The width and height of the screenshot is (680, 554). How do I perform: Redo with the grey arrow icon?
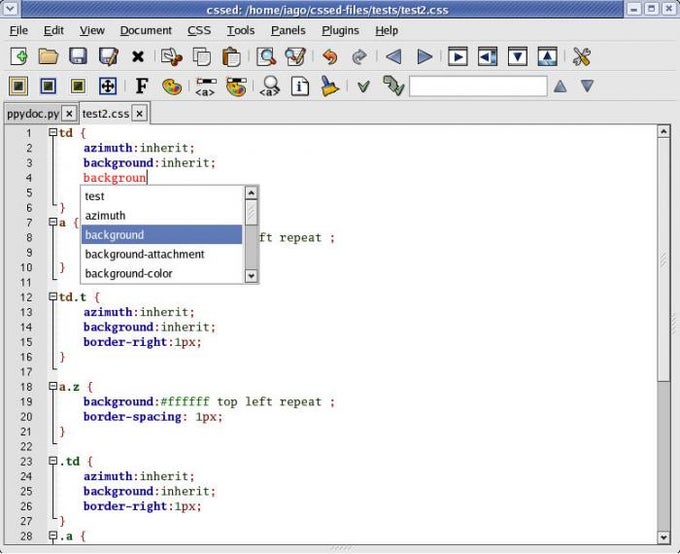coord(359,57)
